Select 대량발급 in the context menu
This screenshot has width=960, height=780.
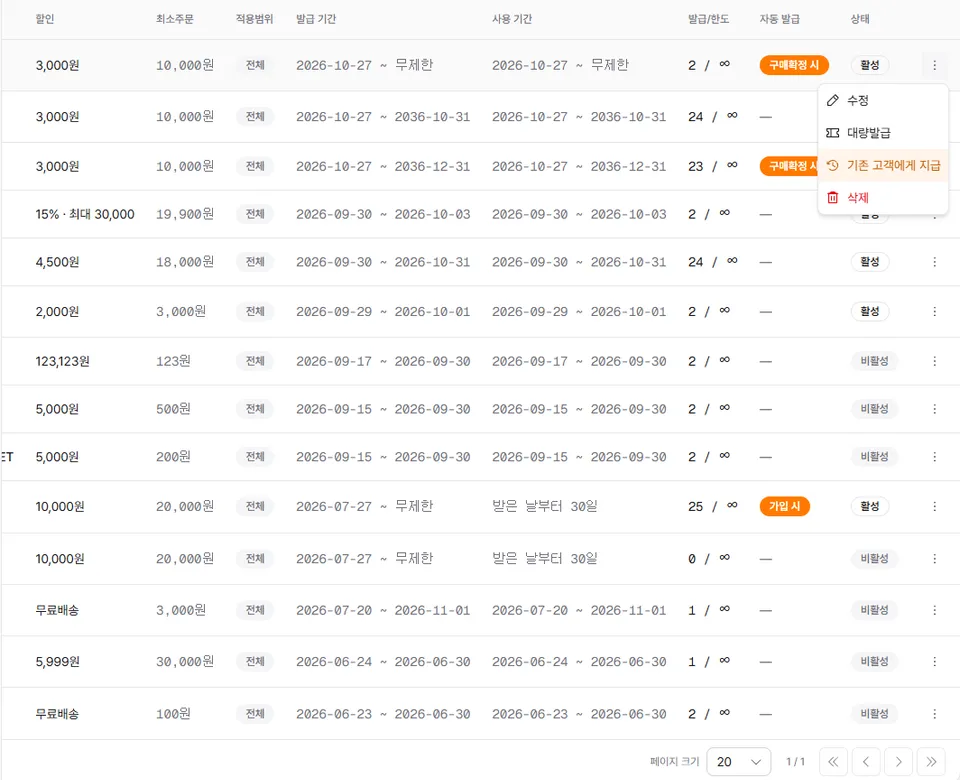coord(883,133)
